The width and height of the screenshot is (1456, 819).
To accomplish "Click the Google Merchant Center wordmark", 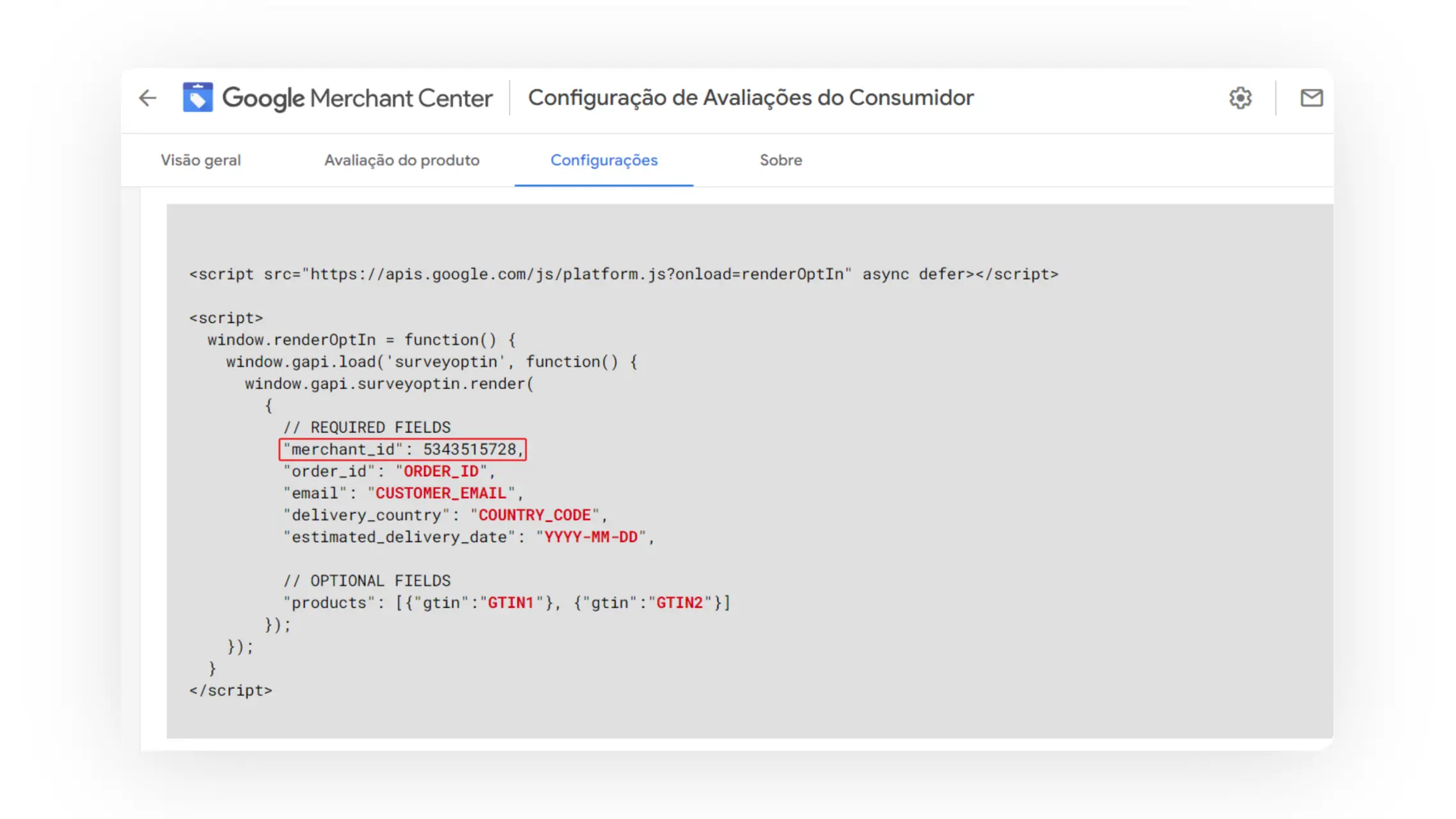I will (357, 98).
